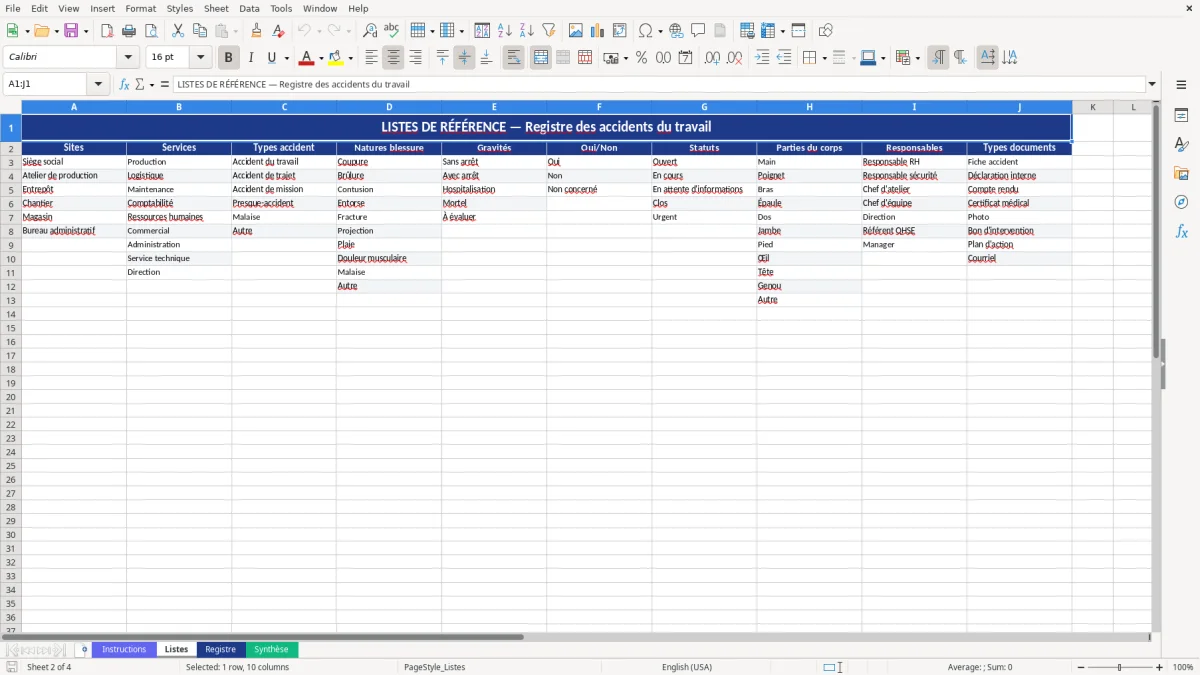Save the document with the floppy icon
This screenshot has height=675, width=1200.
[71, 31]
